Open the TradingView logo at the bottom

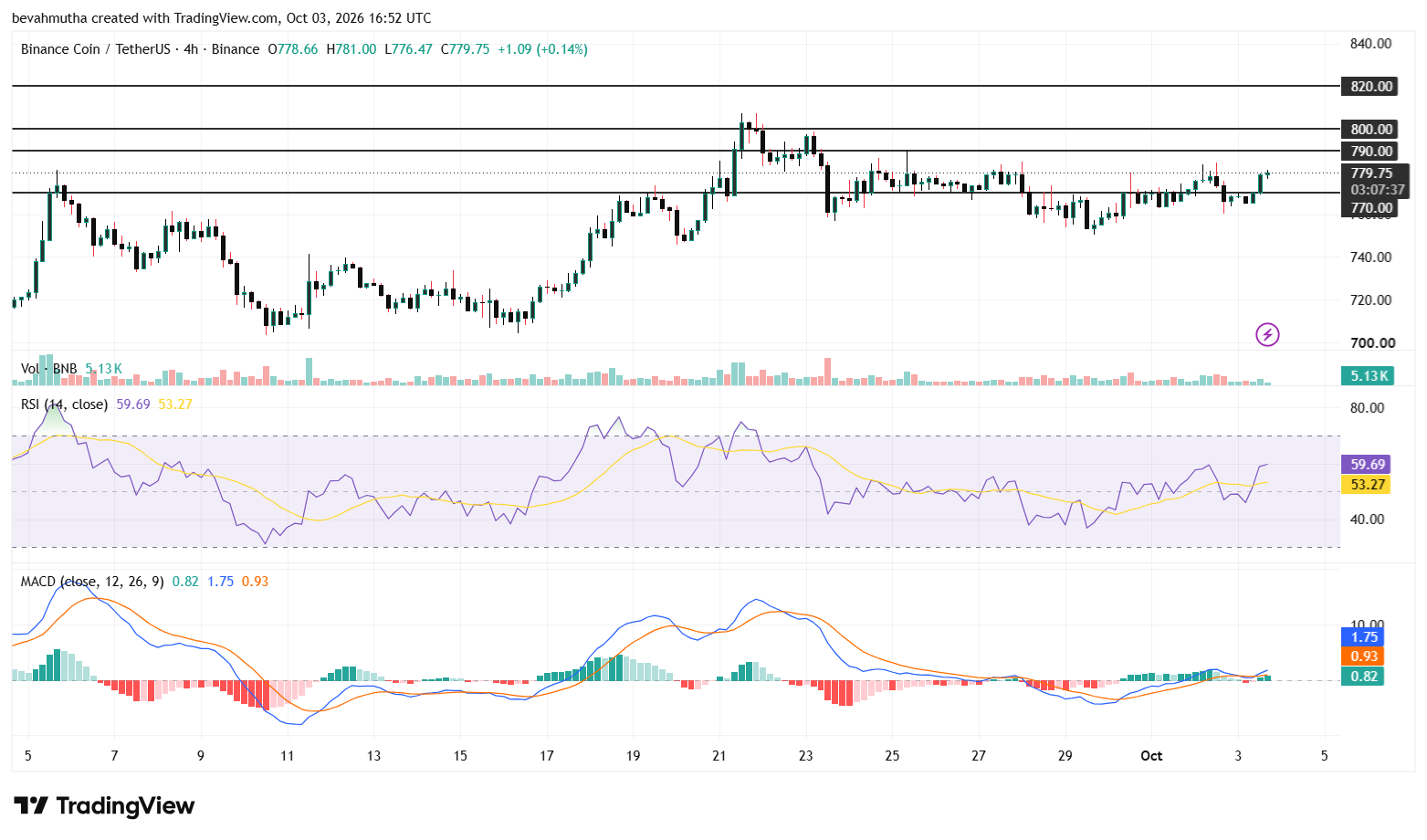pyautogui.click(x=104, y=806)
